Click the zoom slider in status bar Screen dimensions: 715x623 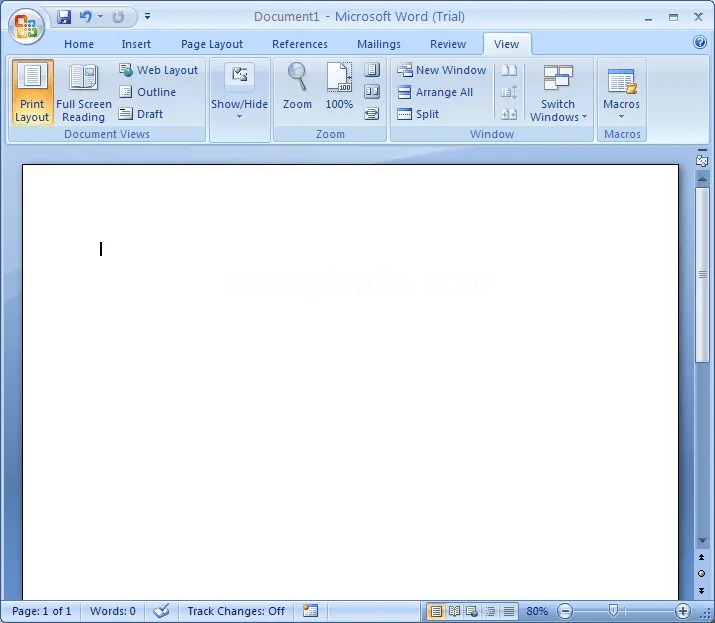(613, 611)
